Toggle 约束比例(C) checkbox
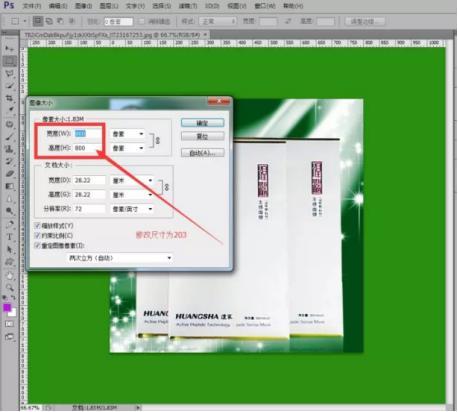This screenshot has height=412, width=458. click(37, 236)
